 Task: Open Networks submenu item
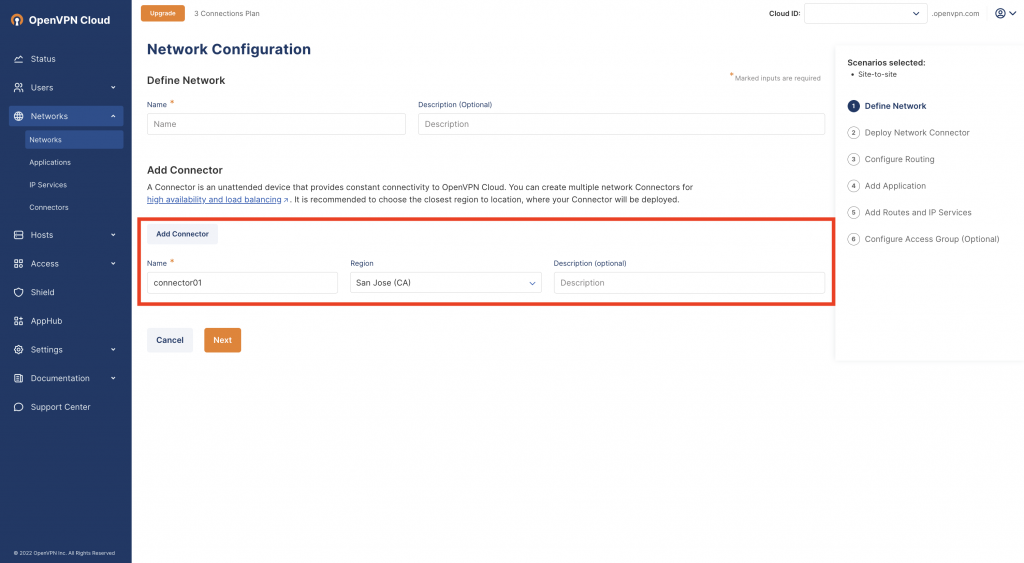[x=74, y=140]
